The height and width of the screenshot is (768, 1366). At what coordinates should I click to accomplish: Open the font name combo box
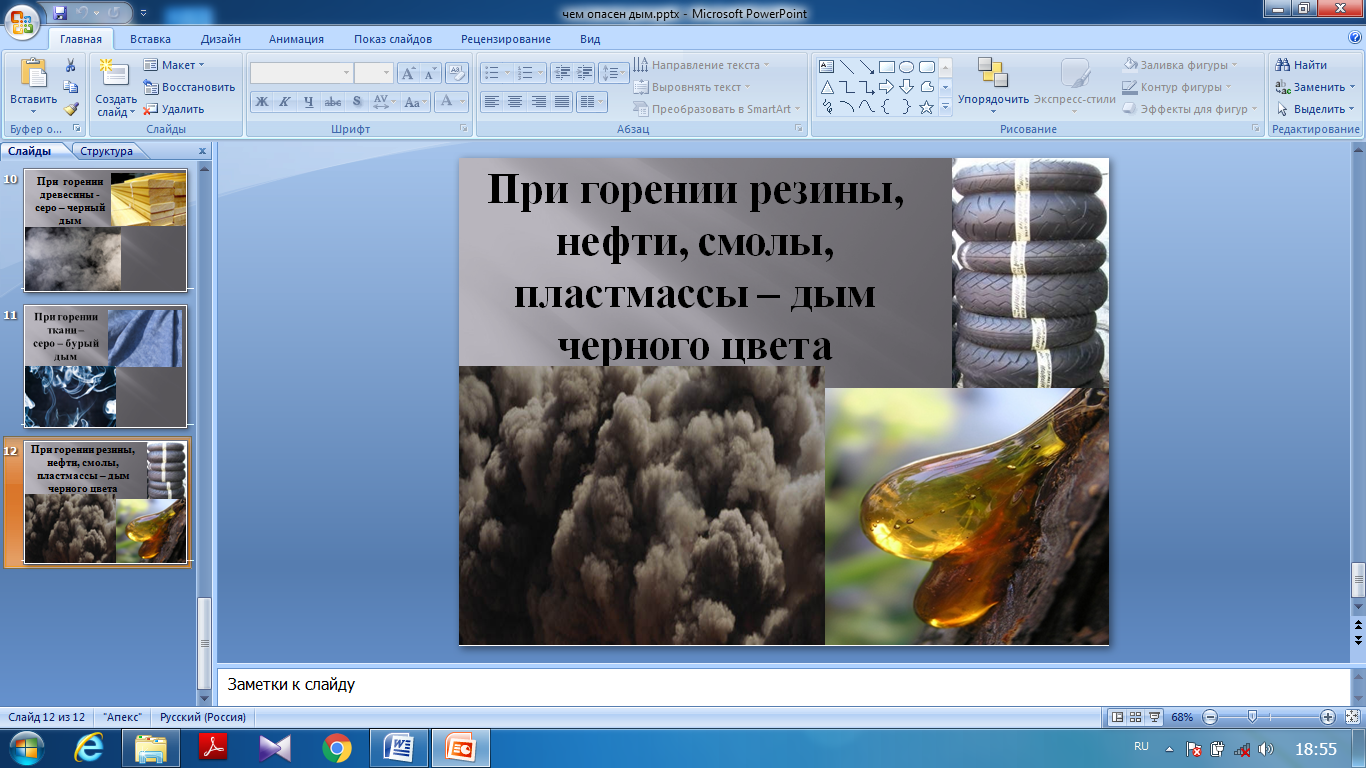[301, 73]
